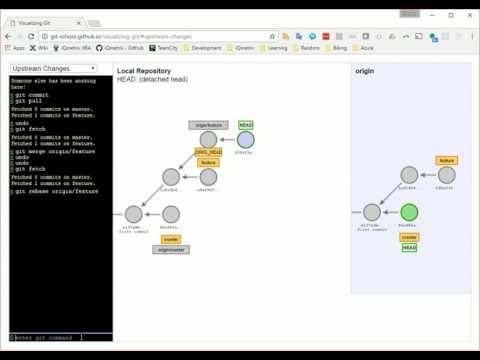Open the Upstream Changes scenario dropdown
Viewport: 480px width, 360px height.
pyautogui.click(x=53, y=68)
